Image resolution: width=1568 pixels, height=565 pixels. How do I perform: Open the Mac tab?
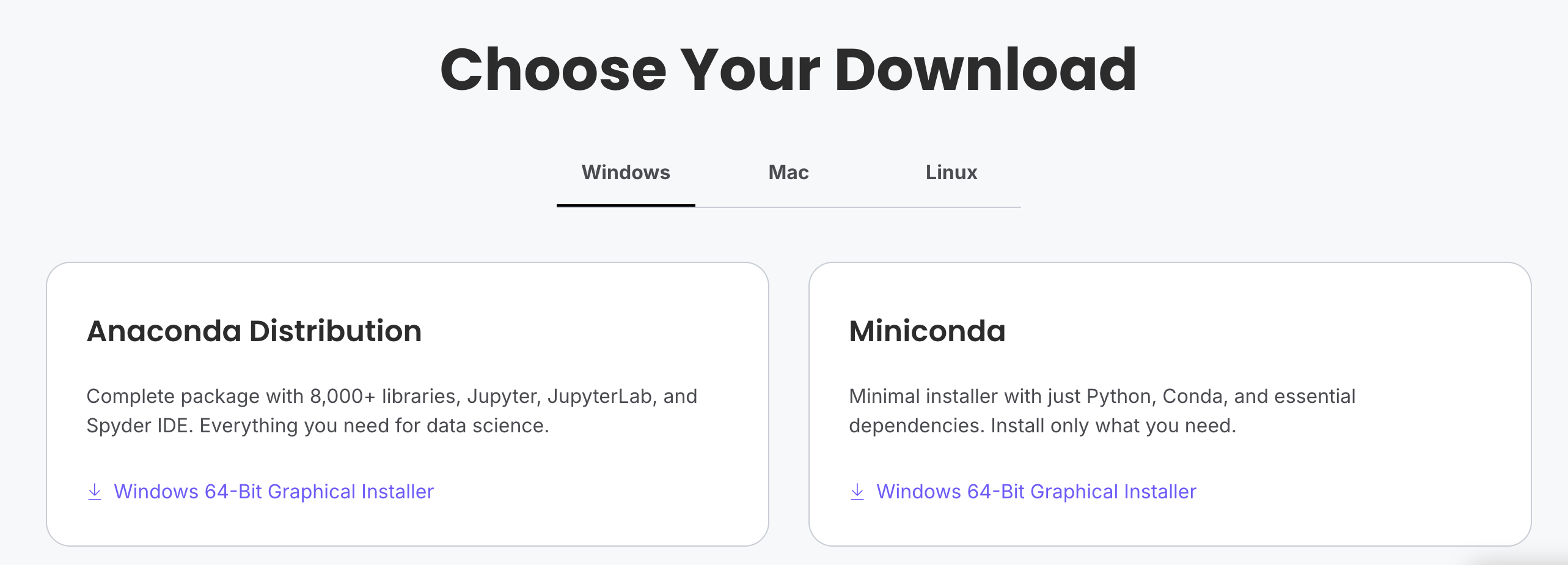coord(788,172)
